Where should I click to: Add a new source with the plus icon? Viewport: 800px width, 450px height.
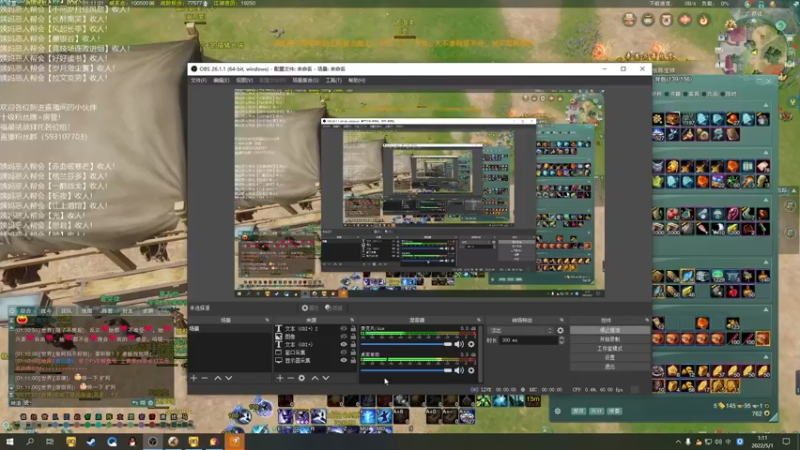click(x=280, y=378)
